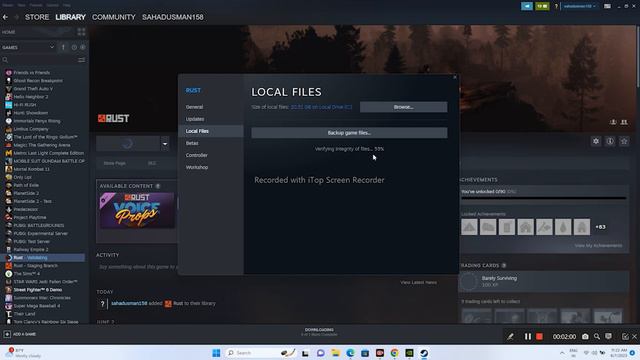Viewport: 640px width, 360px height.
Task: Open the COMMUNITY section
Action: [x=113, y=17]
